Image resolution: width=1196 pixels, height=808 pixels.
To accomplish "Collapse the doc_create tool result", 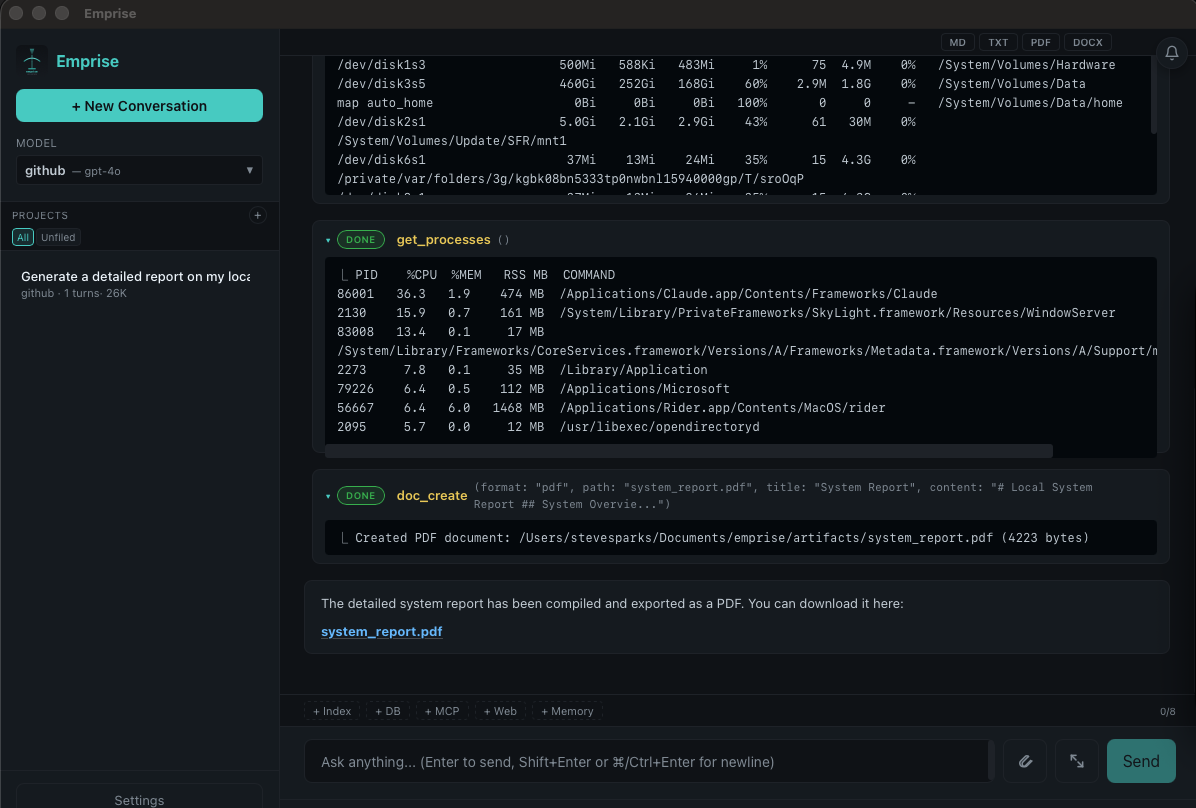I will coord(328,496).
